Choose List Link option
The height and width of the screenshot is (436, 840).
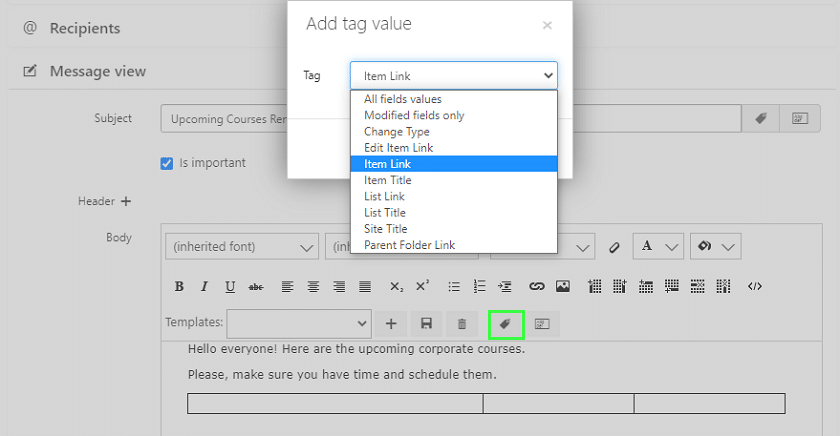pyautogui.click(x=454, y=197)
